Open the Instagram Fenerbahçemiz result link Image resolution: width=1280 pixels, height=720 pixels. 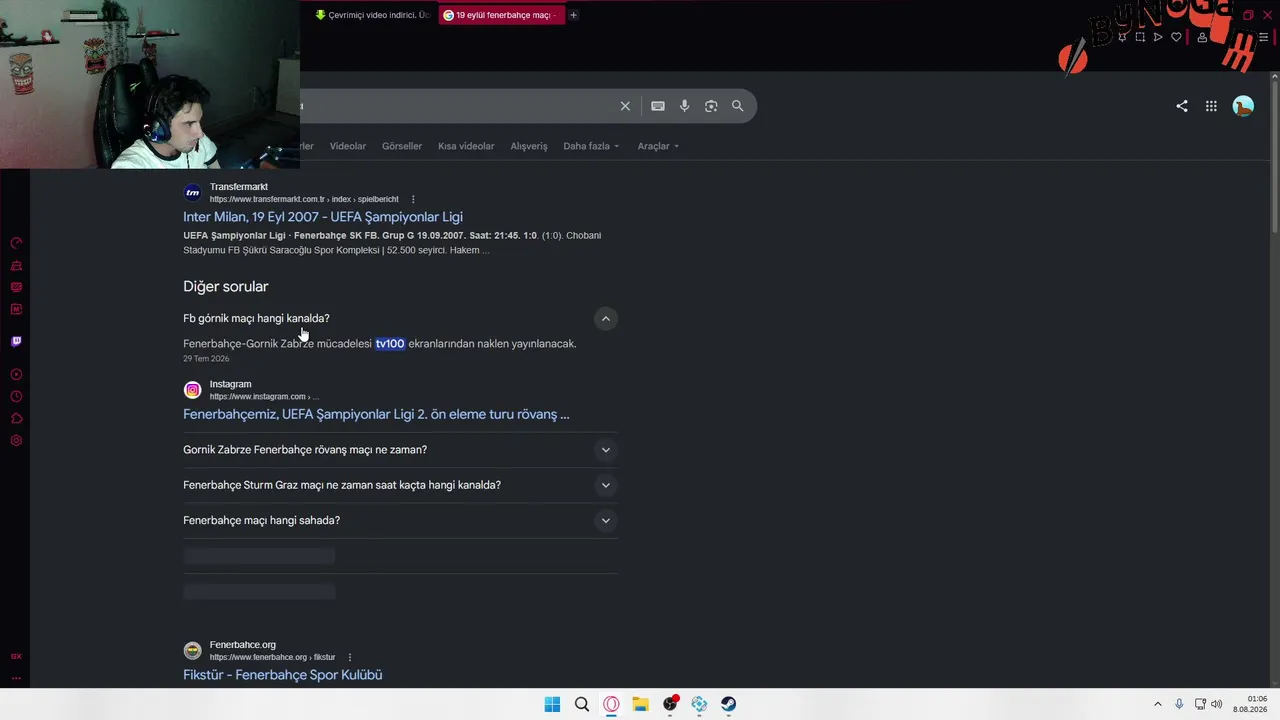[x=376, y=414]
